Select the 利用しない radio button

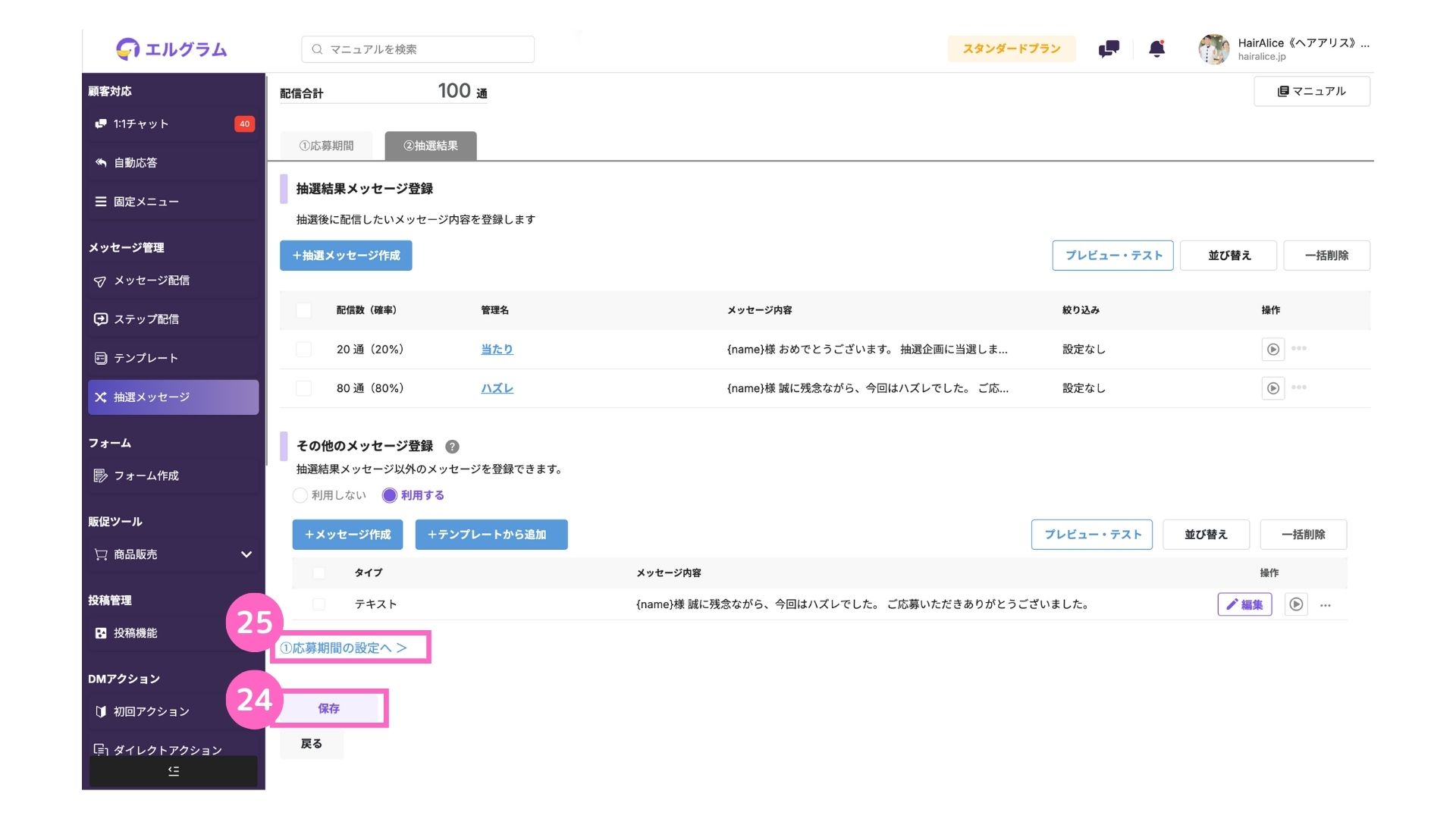(x=300, y=495)
